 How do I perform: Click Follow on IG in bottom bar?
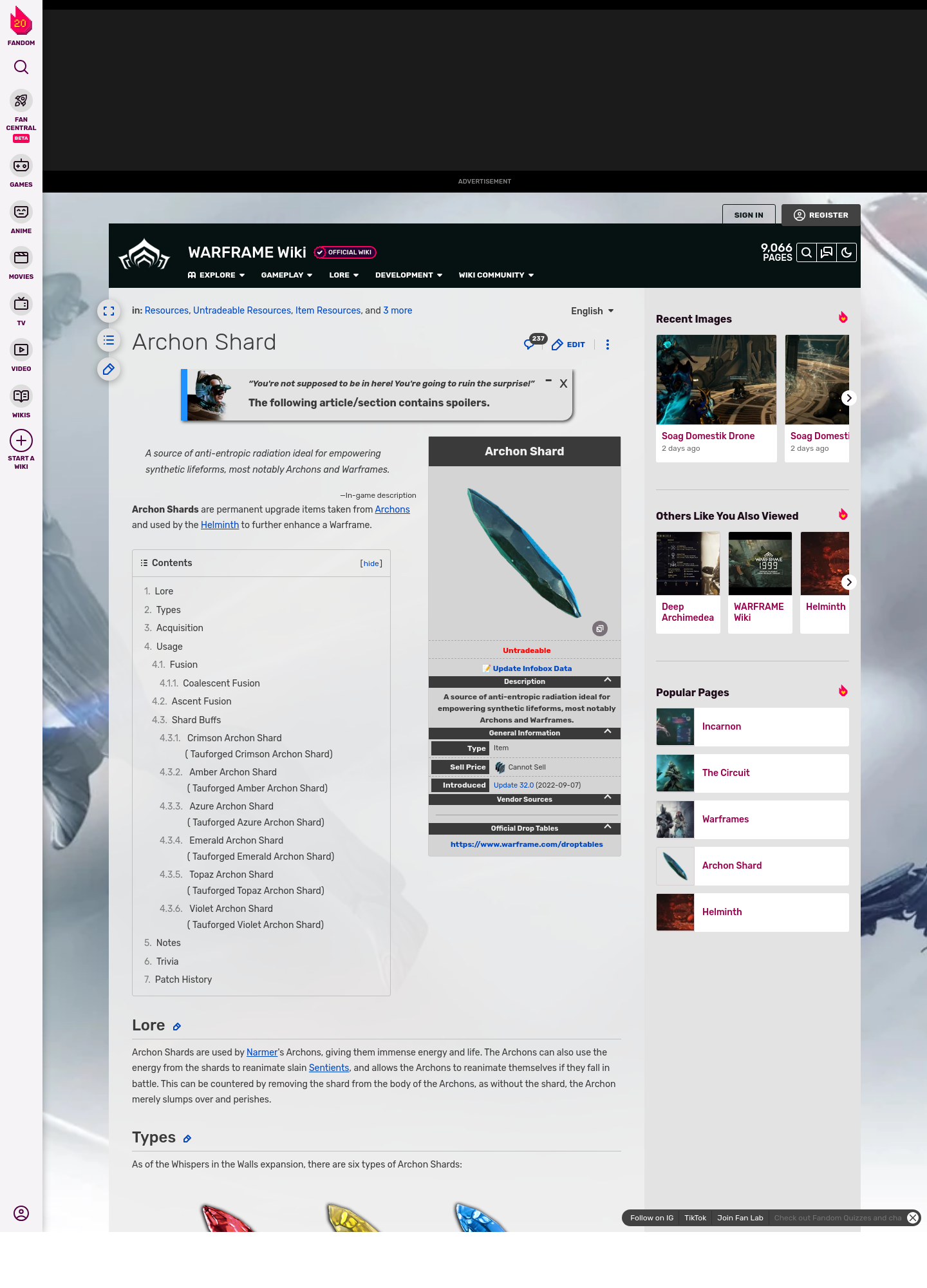pos(651,1218)
